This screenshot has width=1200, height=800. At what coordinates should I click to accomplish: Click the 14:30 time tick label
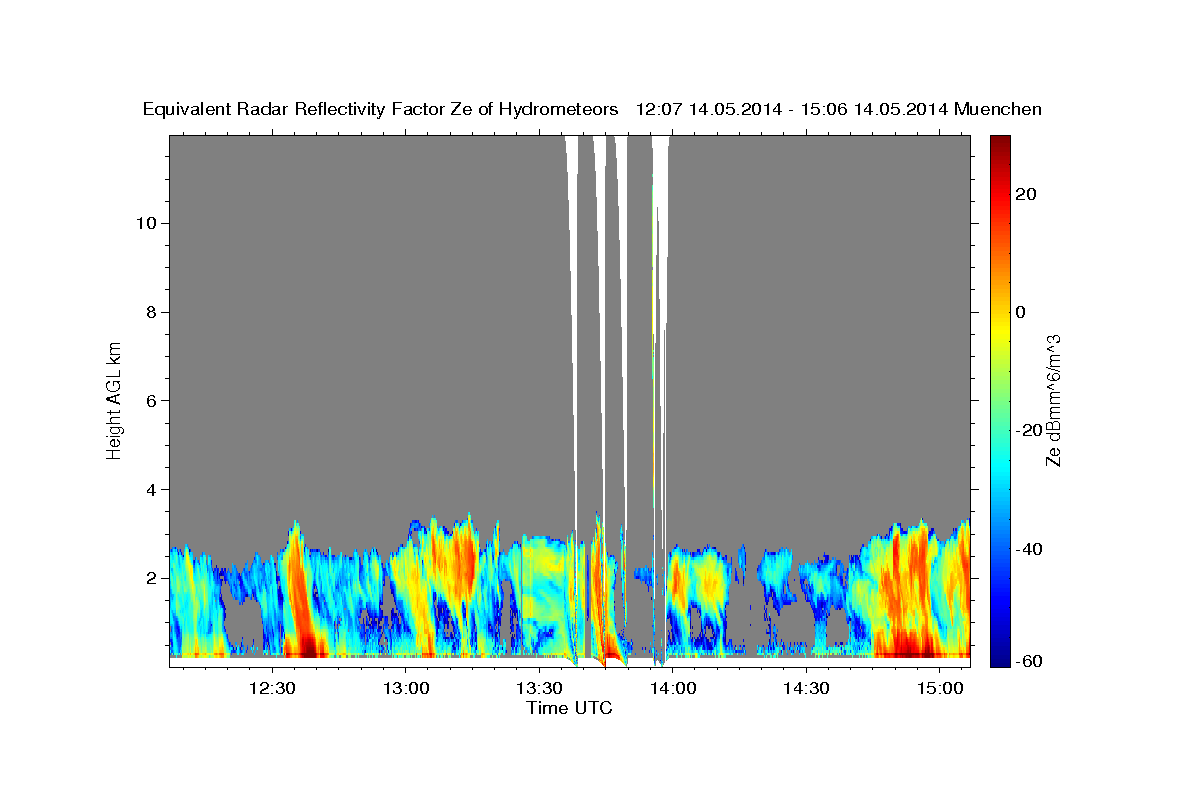pyautogui.click(x=804, y=688)
